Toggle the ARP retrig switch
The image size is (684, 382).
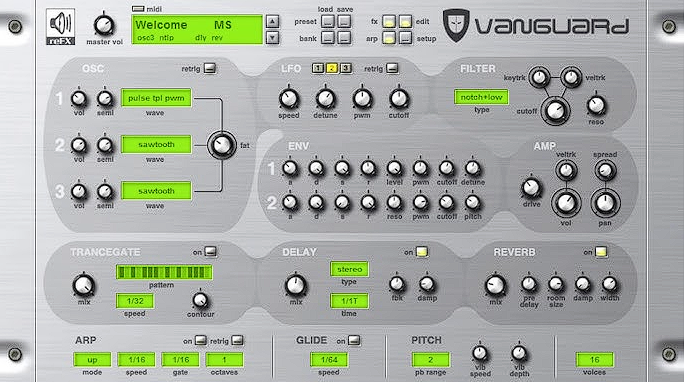coord(237,340)
